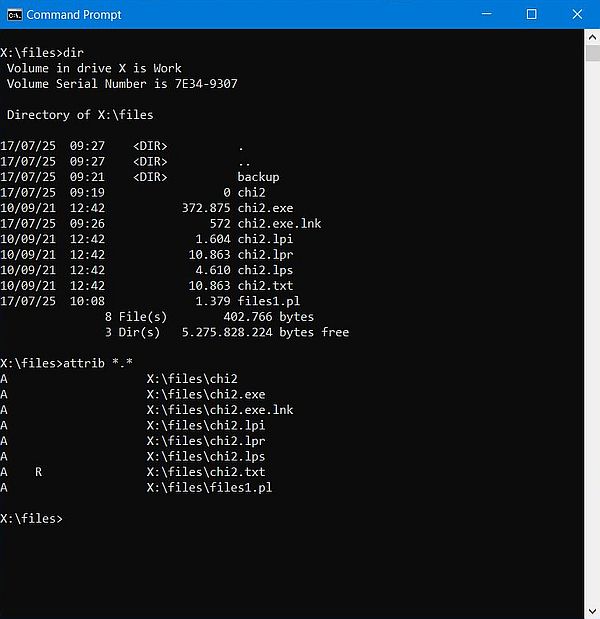The image size is (600, 619).
Task: Click the Command Prompt system menu icon
Action: click(15, 15)
